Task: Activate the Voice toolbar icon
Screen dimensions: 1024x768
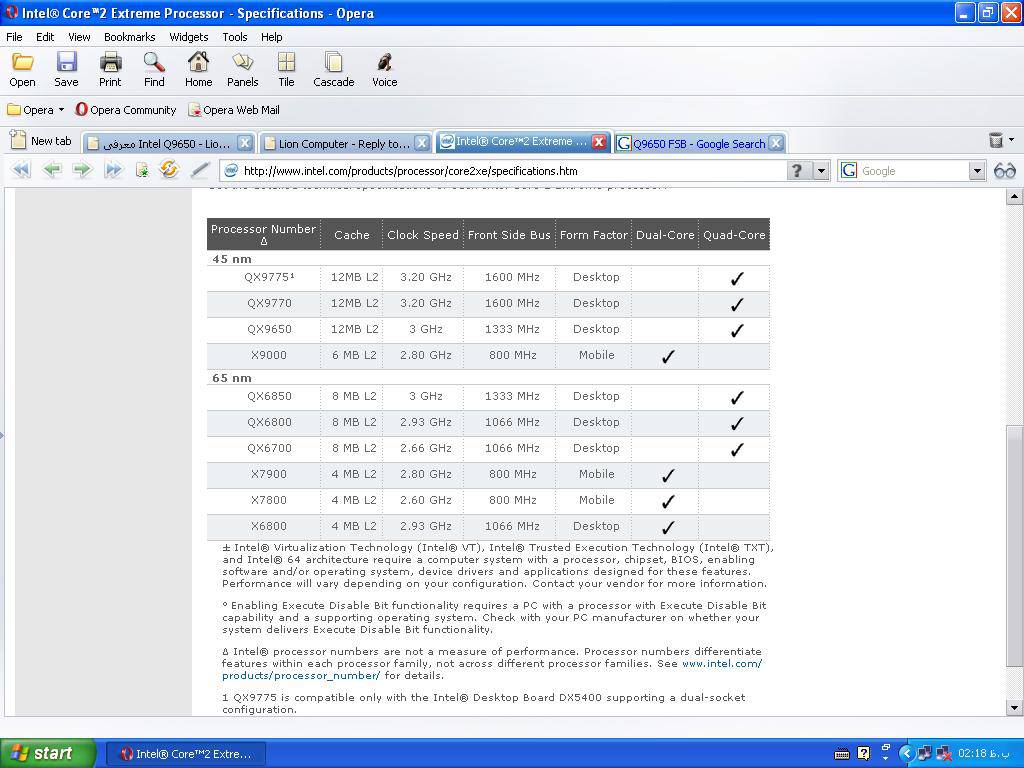Action: pos(385,70)
